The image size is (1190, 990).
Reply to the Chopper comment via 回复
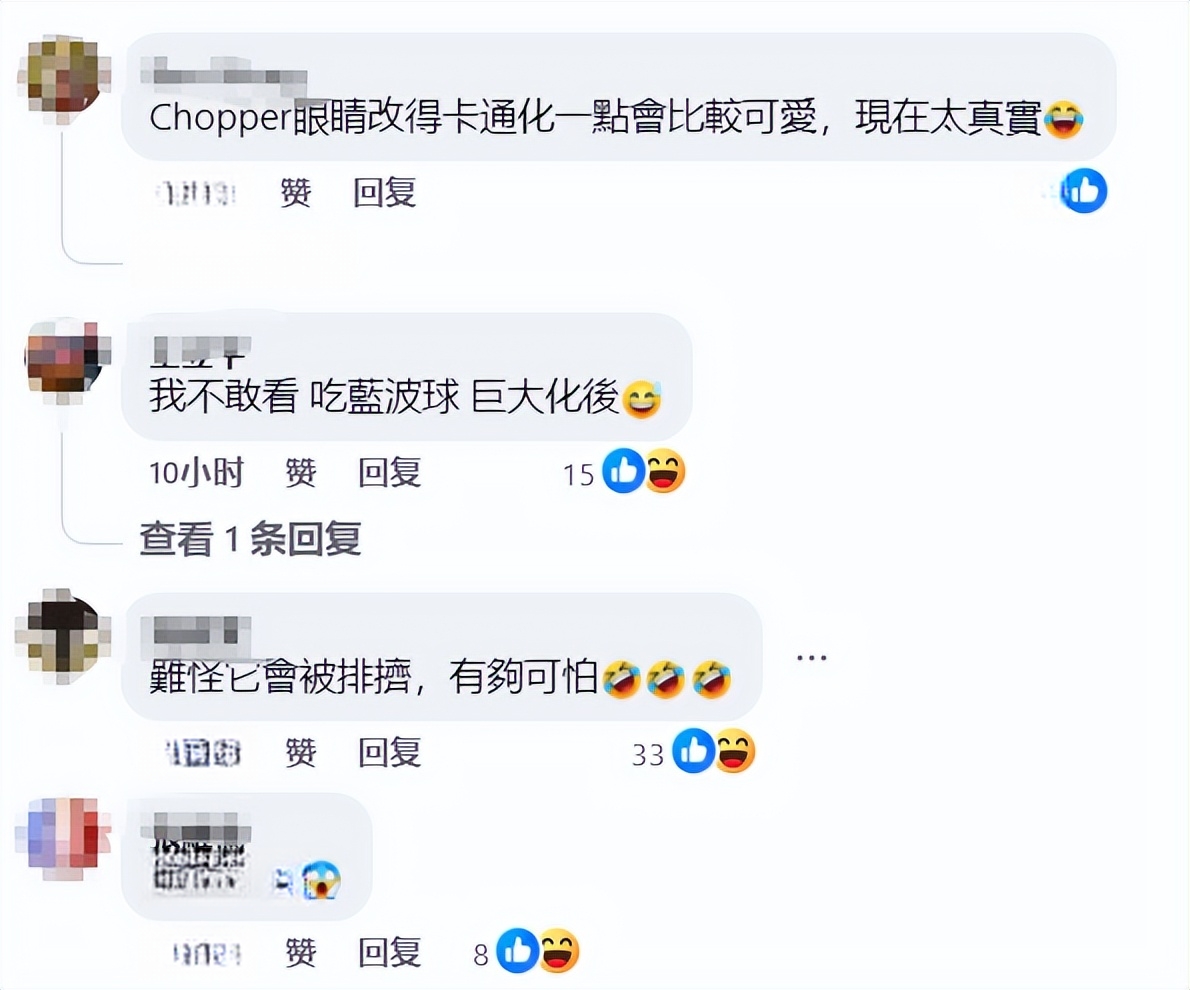point(384,193)
